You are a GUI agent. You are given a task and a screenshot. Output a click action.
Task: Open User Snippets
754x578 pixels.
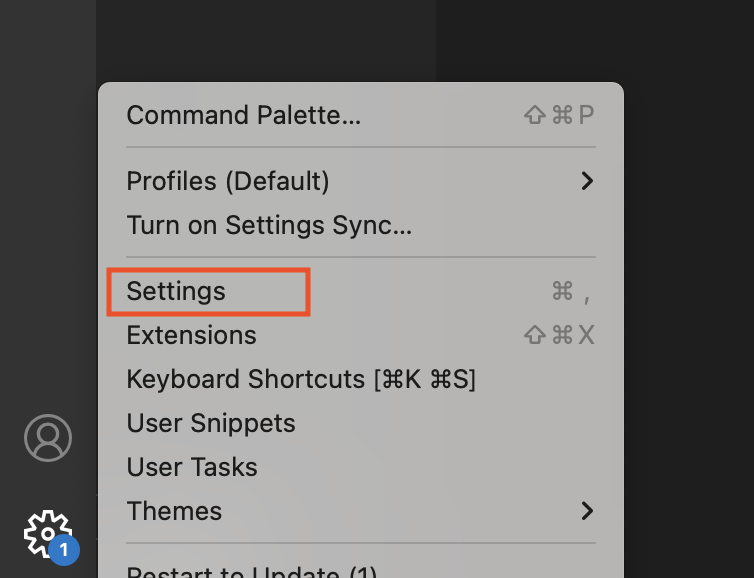coord(210,423)
